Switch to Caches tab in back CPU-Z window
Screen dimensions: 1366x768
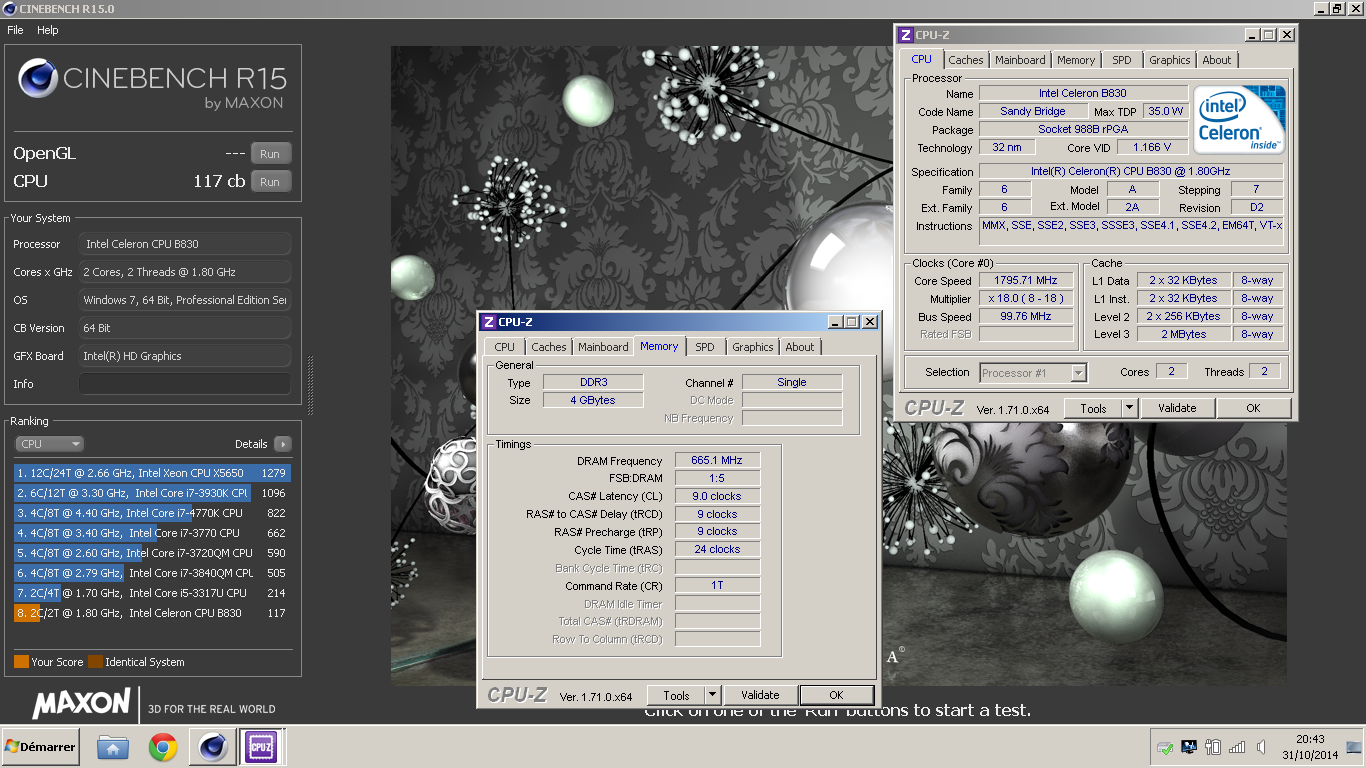point(966,60)
